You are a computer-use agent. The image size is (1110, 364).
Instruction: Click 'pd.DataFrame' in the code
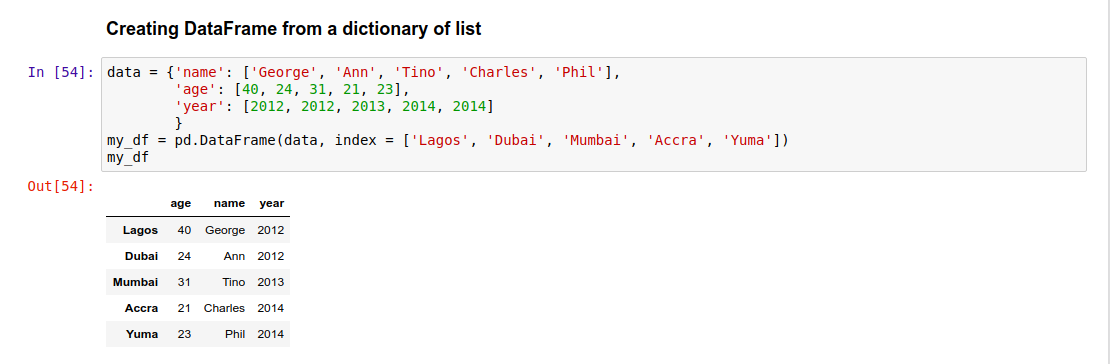(226, 140)
